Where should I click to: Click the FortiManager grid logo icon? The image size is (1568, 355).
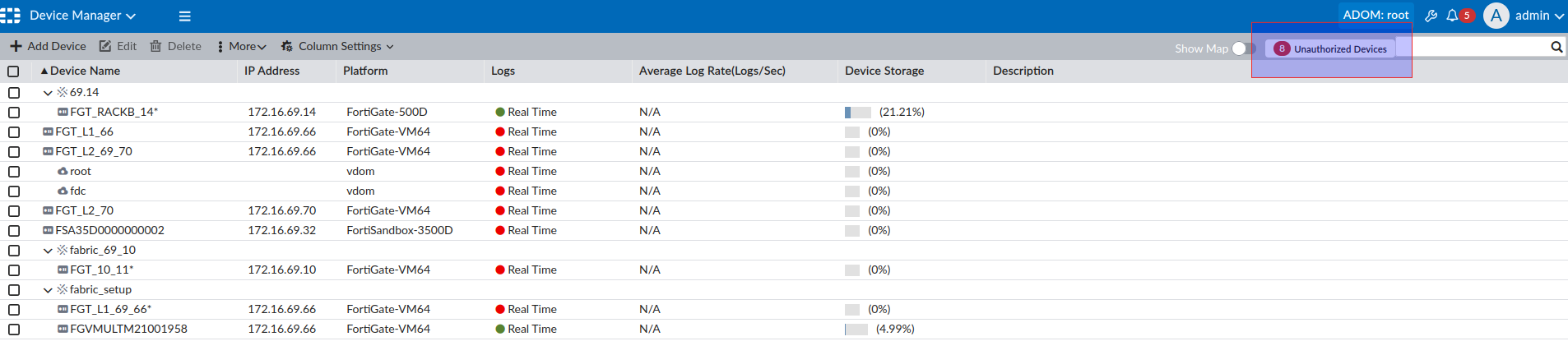(x=11, y=16)
